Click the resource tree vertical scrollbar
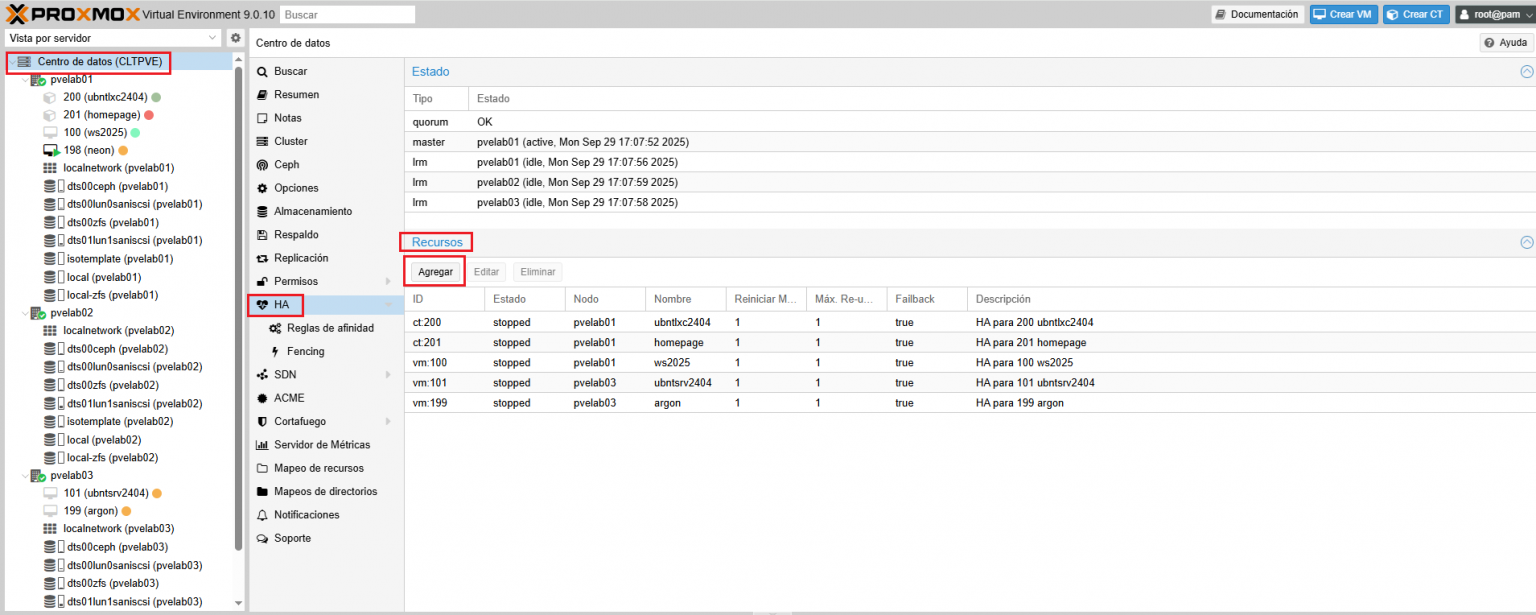The width and height of the screenshot is (1536, 615). click(x=238, y=308)
